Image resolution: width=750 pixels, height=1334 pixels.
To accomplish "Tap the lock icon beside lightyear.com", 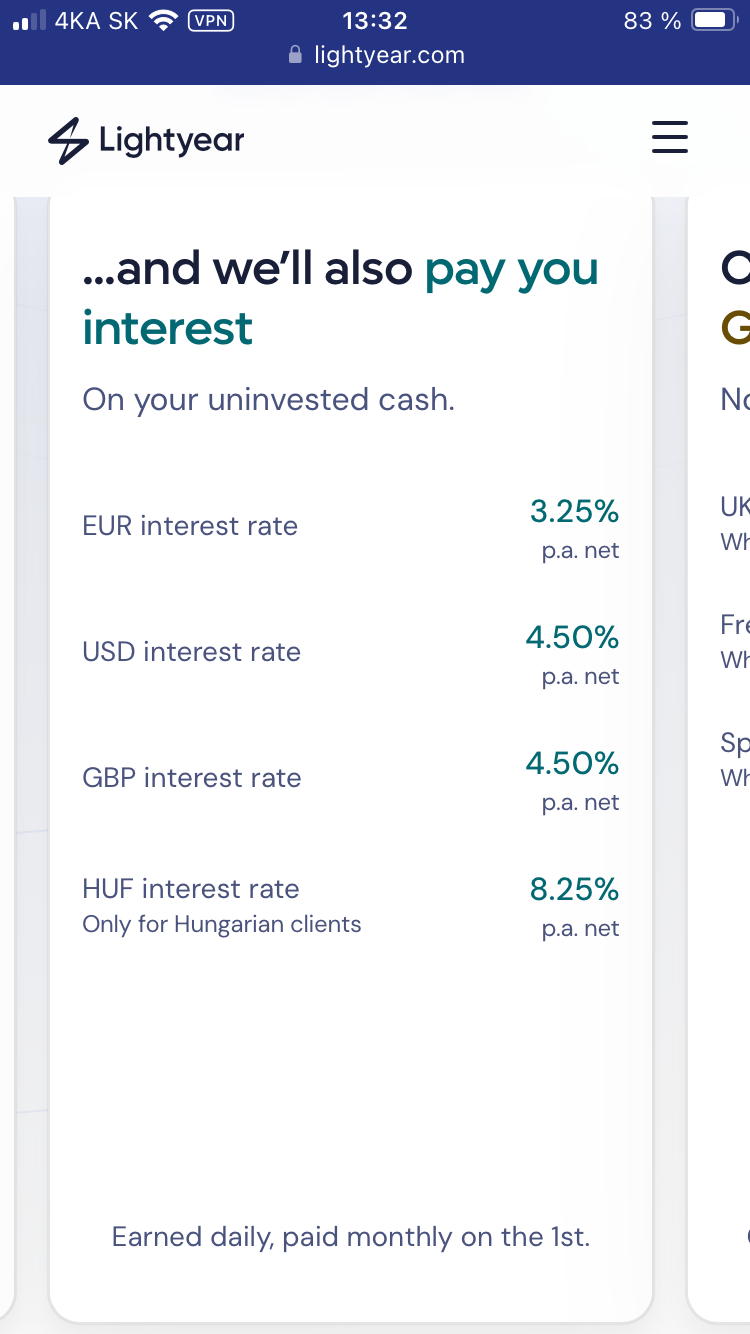I will pyautogui.click(x=295, y=54).
